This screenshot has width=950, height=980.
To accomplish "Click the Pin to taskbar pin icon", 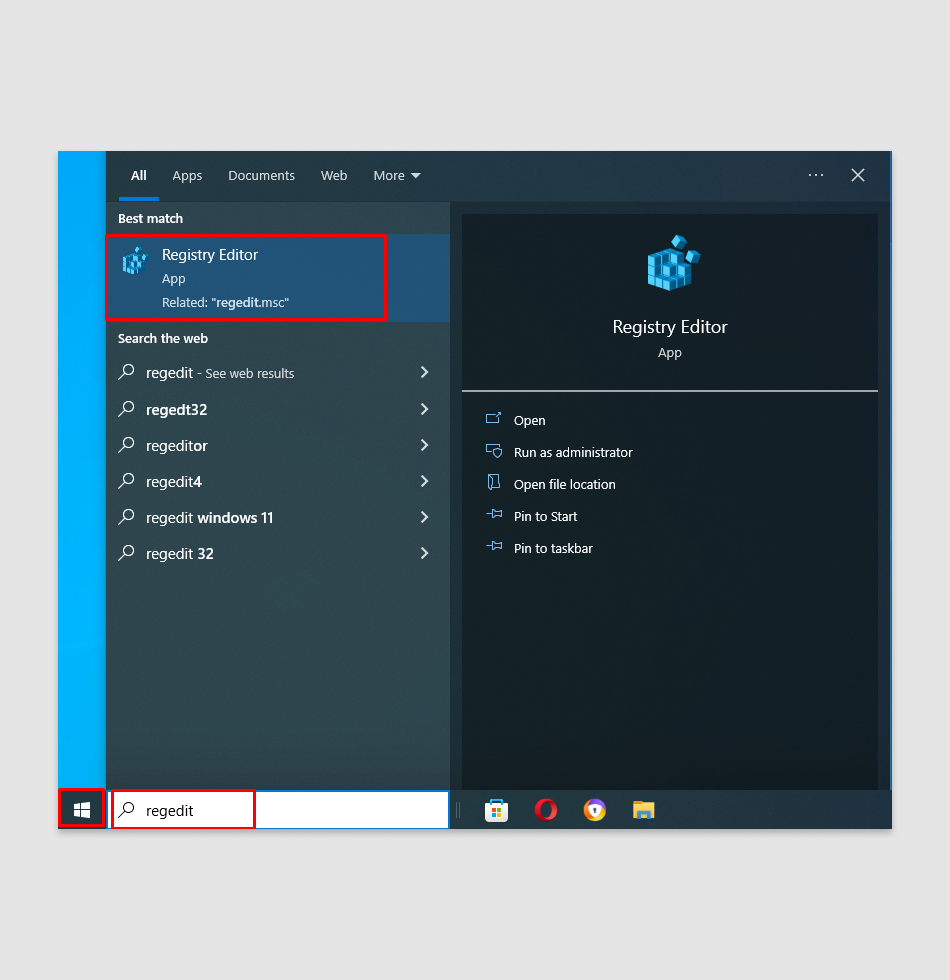I will tap(494, 546).
